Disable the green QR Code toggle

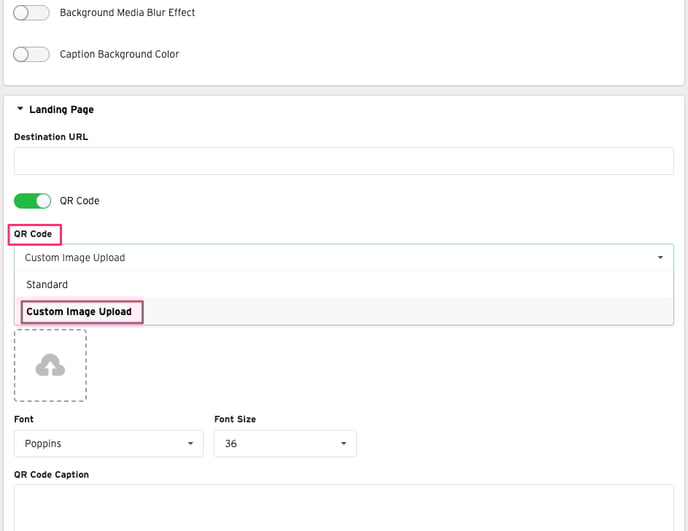(x=32, y=201)
